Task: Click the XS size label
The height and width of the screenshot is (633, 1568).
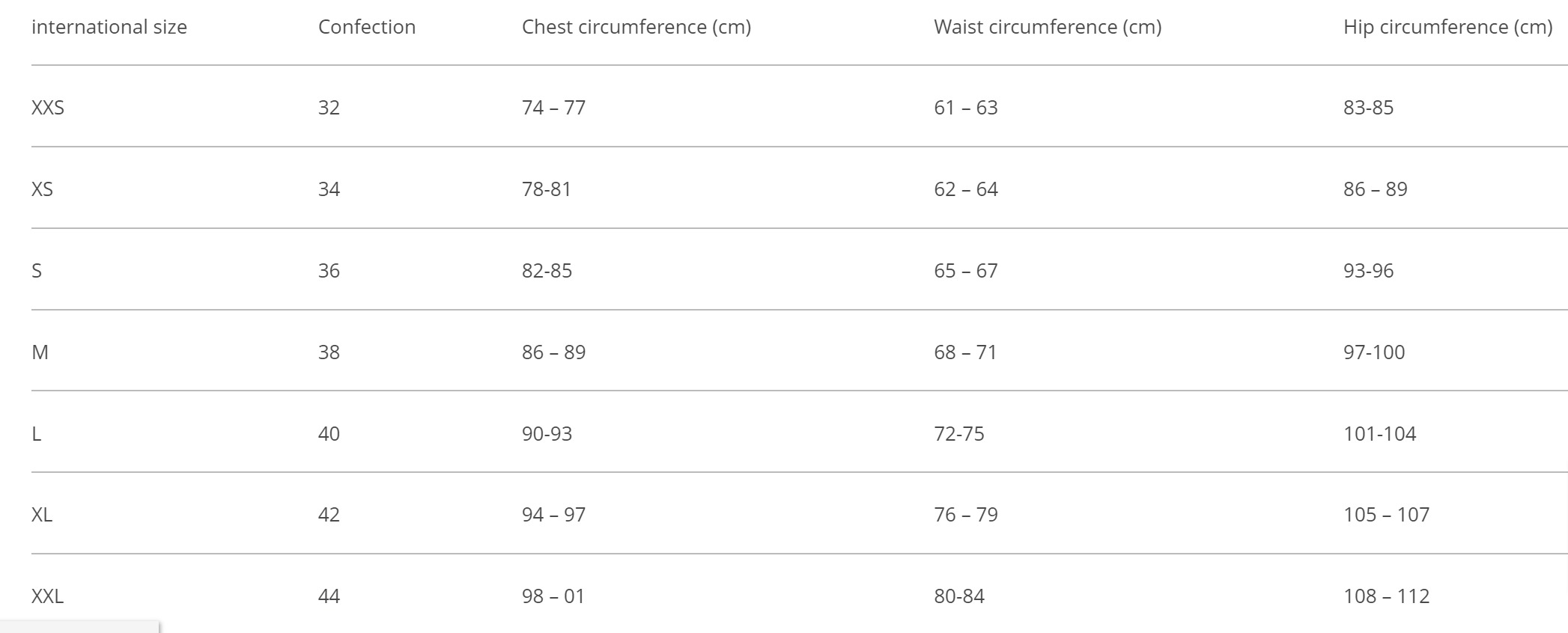Action: pyautogui.click(x=42, y=189)
